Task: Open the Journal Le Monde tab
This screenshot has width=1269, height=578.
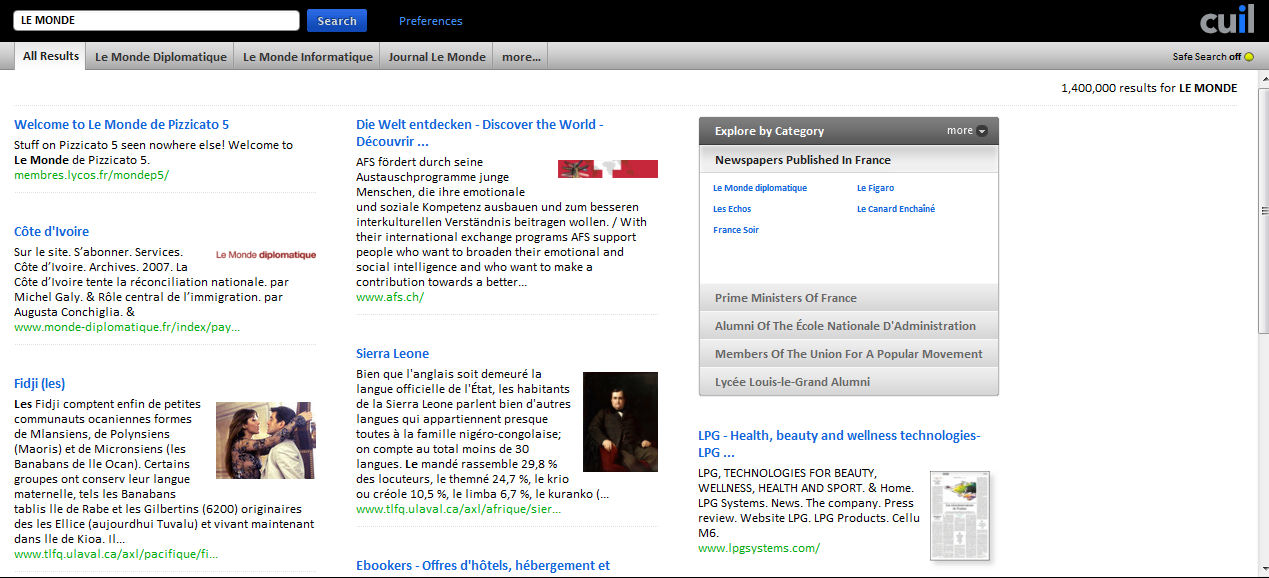Action: tap(437, 57)
